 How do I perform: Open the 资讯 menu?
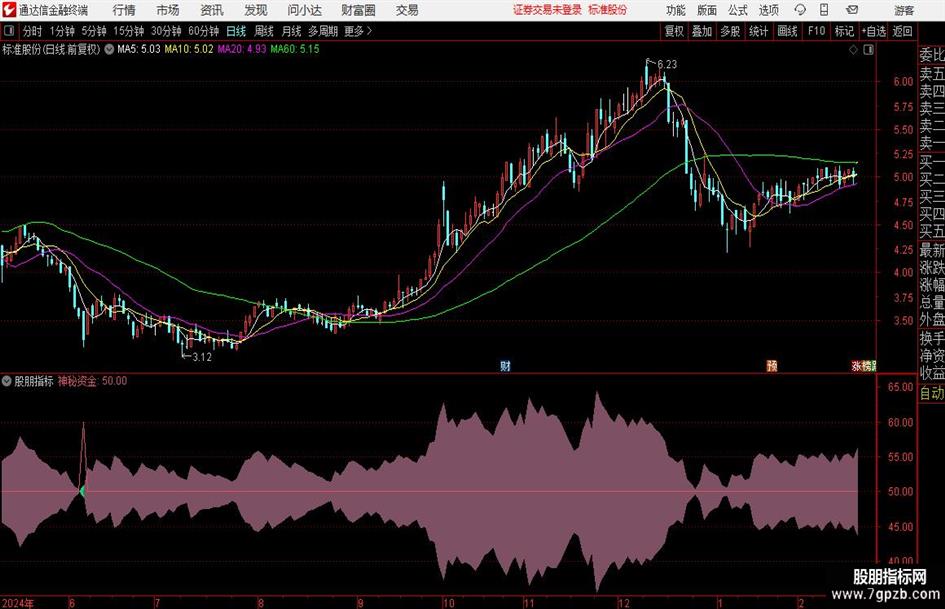[x=212, y=10]
